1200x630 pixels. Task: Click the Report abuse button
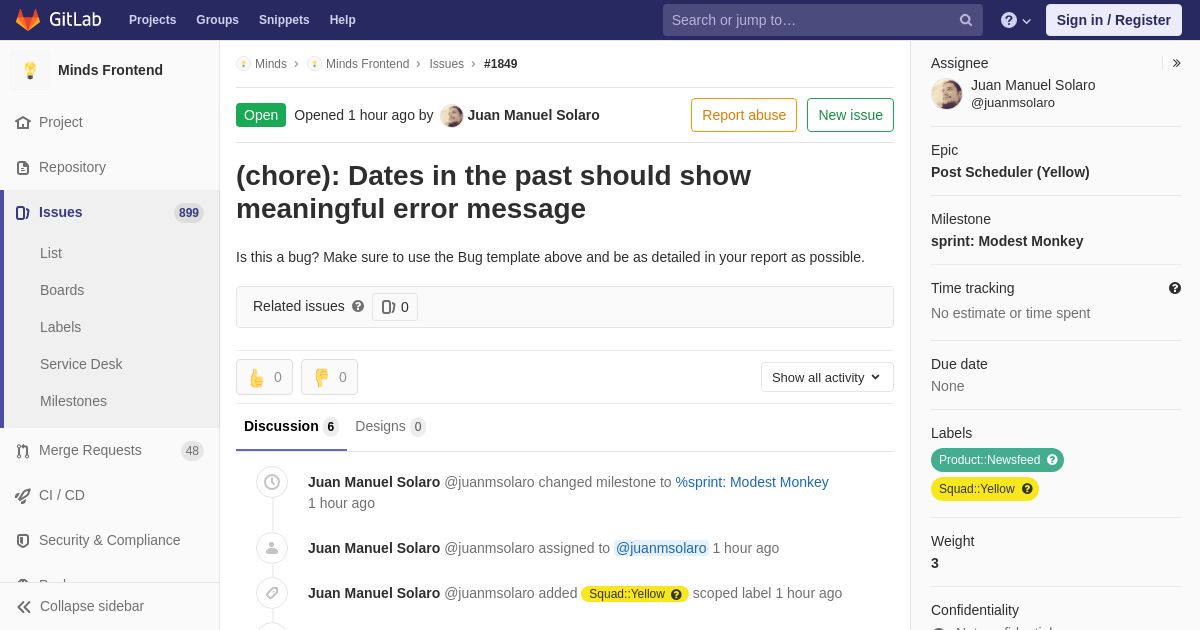tap(744, 115)
